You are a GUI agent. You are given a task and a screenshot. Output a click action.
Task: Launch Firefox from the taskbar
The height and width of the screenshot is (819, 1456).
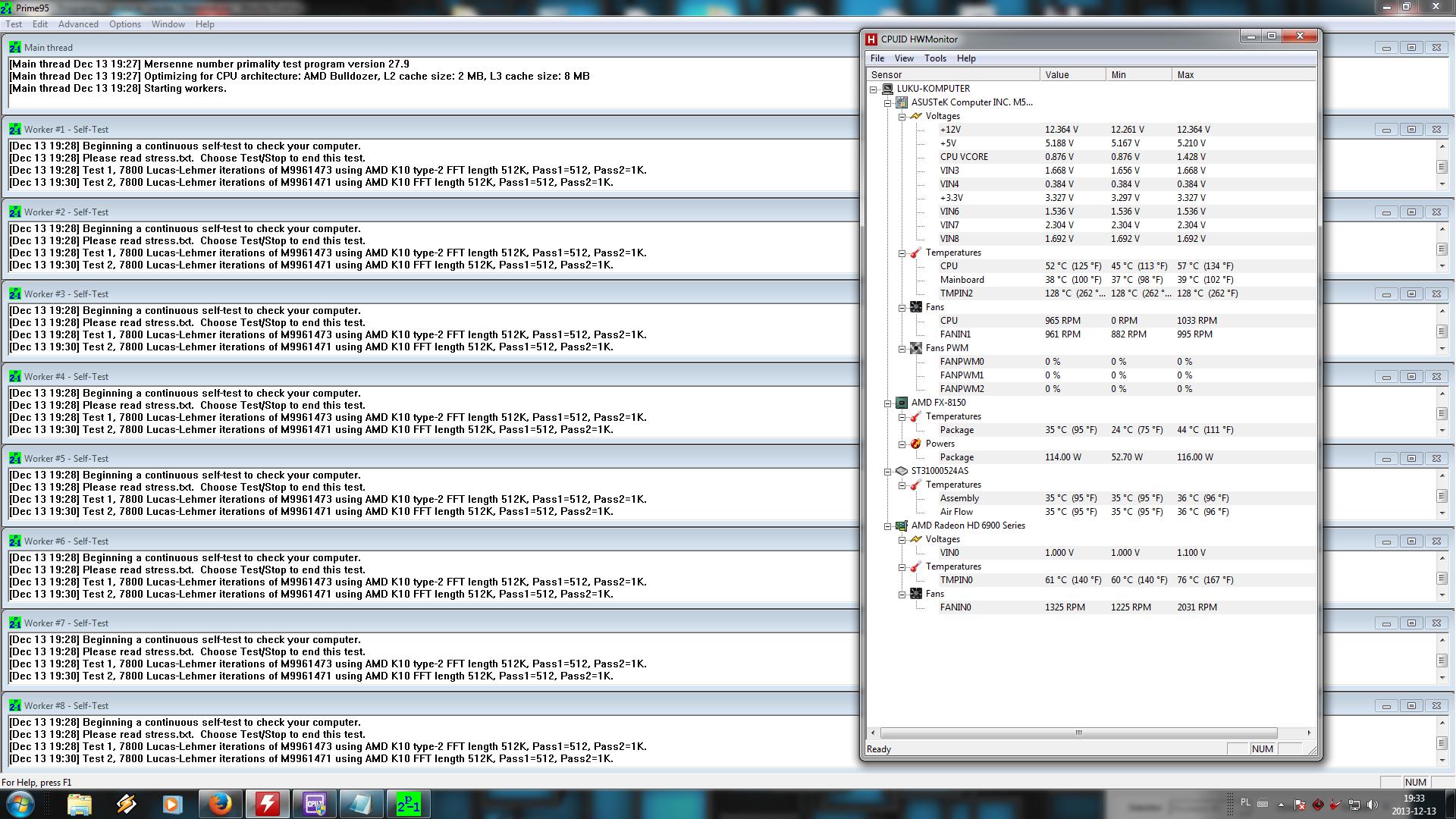[x=220, y=804]
